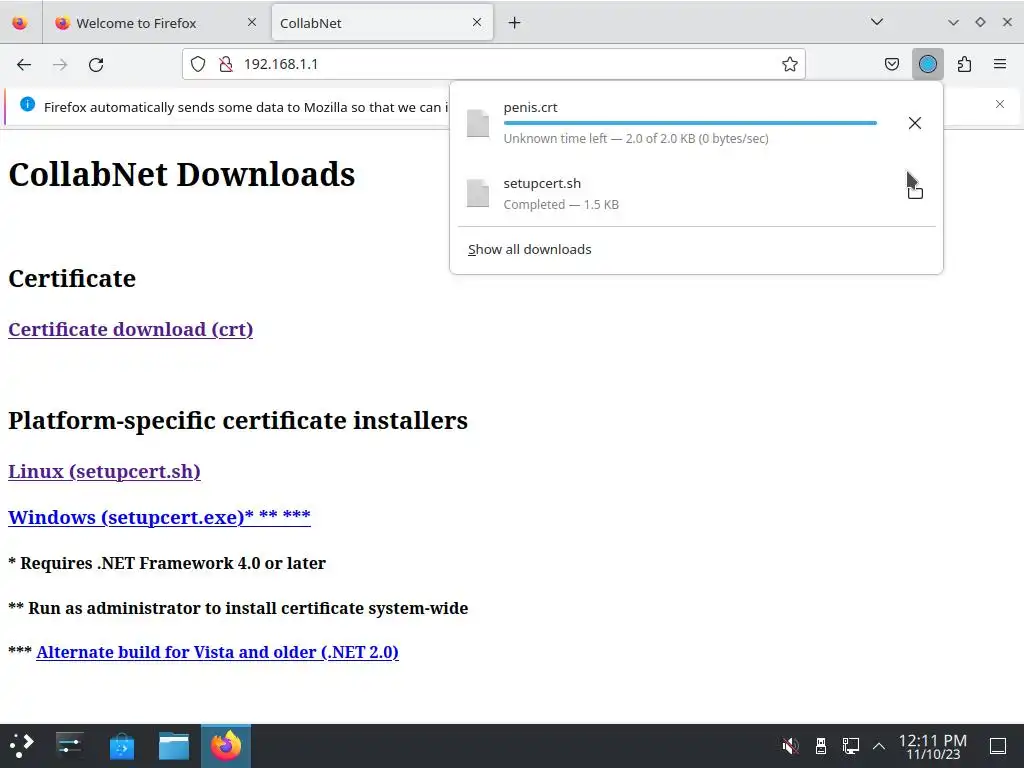Click Show all downloads
Viewport: 1024px width, 768px height.
[x=530, y=249]
